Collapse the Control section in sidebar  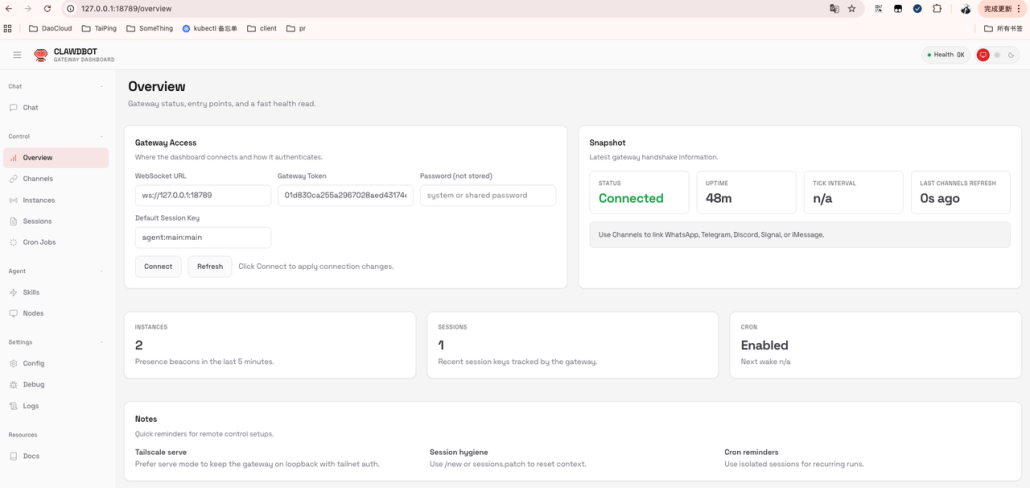tap(101, 136)
